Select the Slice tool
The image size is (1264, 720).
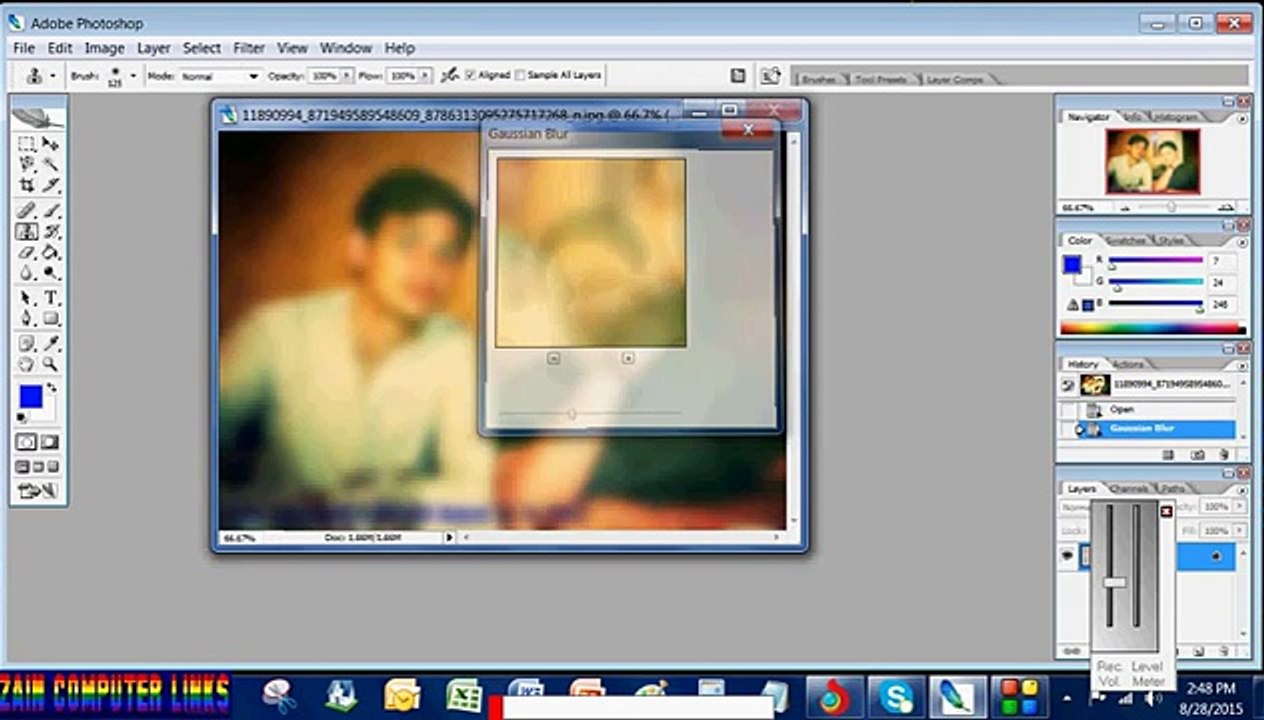50,186
